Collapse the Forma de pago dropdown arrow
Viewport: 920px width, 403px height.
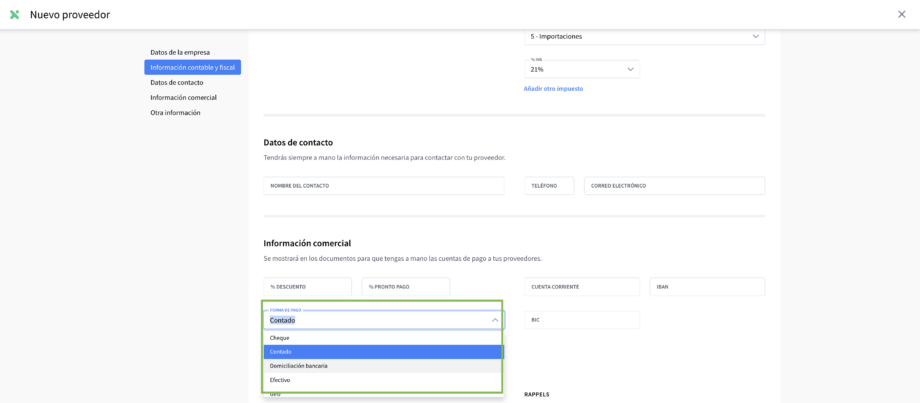click(494, 320)
